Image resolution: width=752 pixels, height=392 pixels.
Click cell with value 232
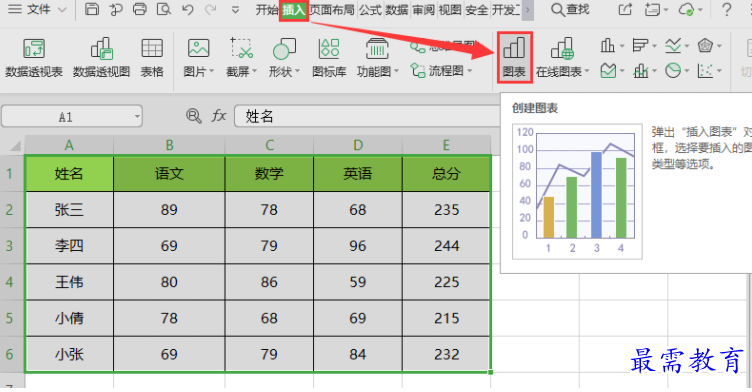(x=446, y=354)
